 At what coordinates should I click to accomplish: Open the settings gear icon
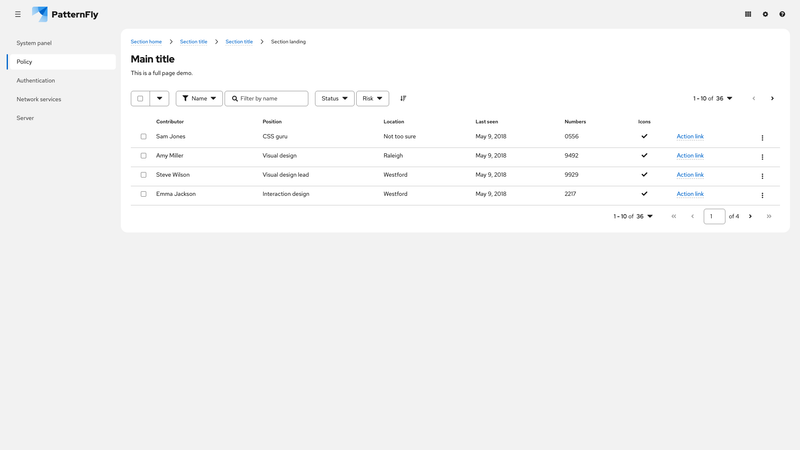(x=765, y=14)
